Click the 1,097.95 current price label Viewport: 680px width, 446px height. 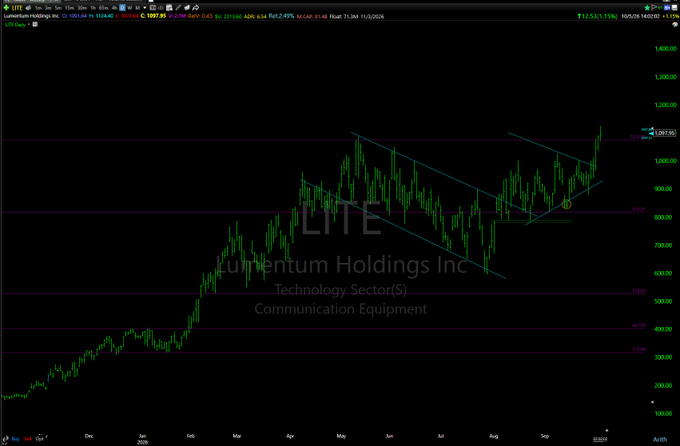665,133
